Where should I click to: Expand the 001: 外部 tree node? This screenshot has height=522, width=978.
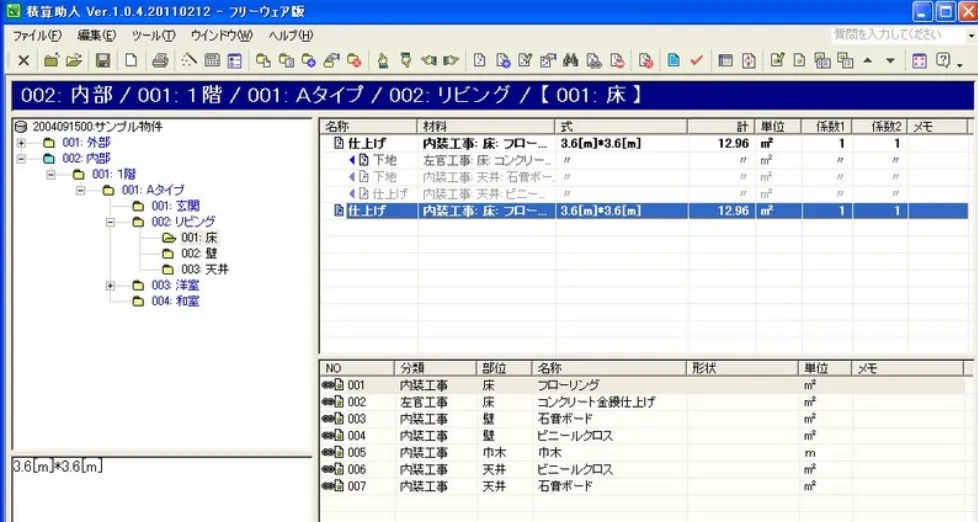pos(20,143)
